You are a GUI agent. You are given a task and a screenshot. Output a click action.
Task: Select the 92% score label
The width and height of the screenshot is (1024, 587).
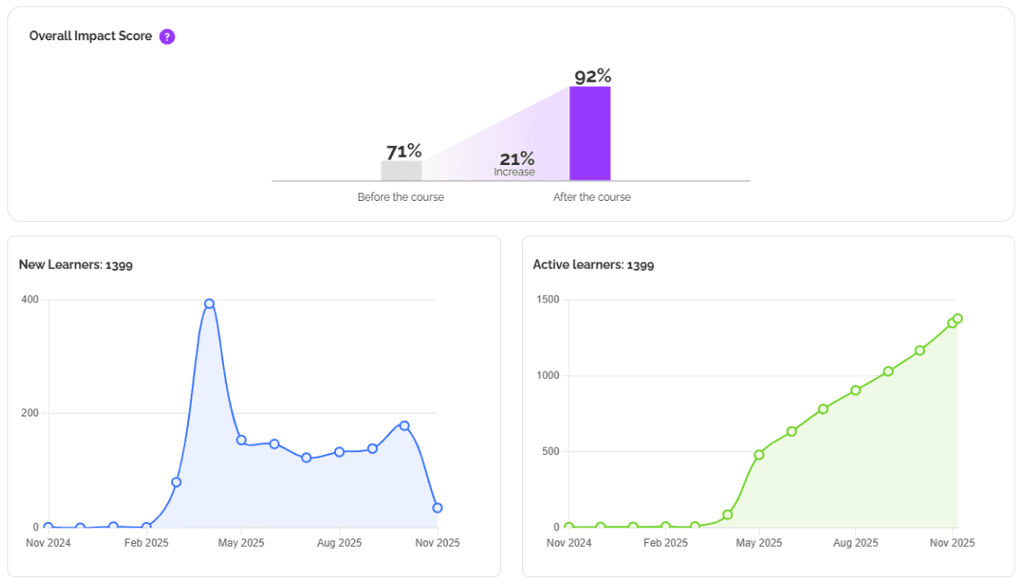[x=592, y=76]
